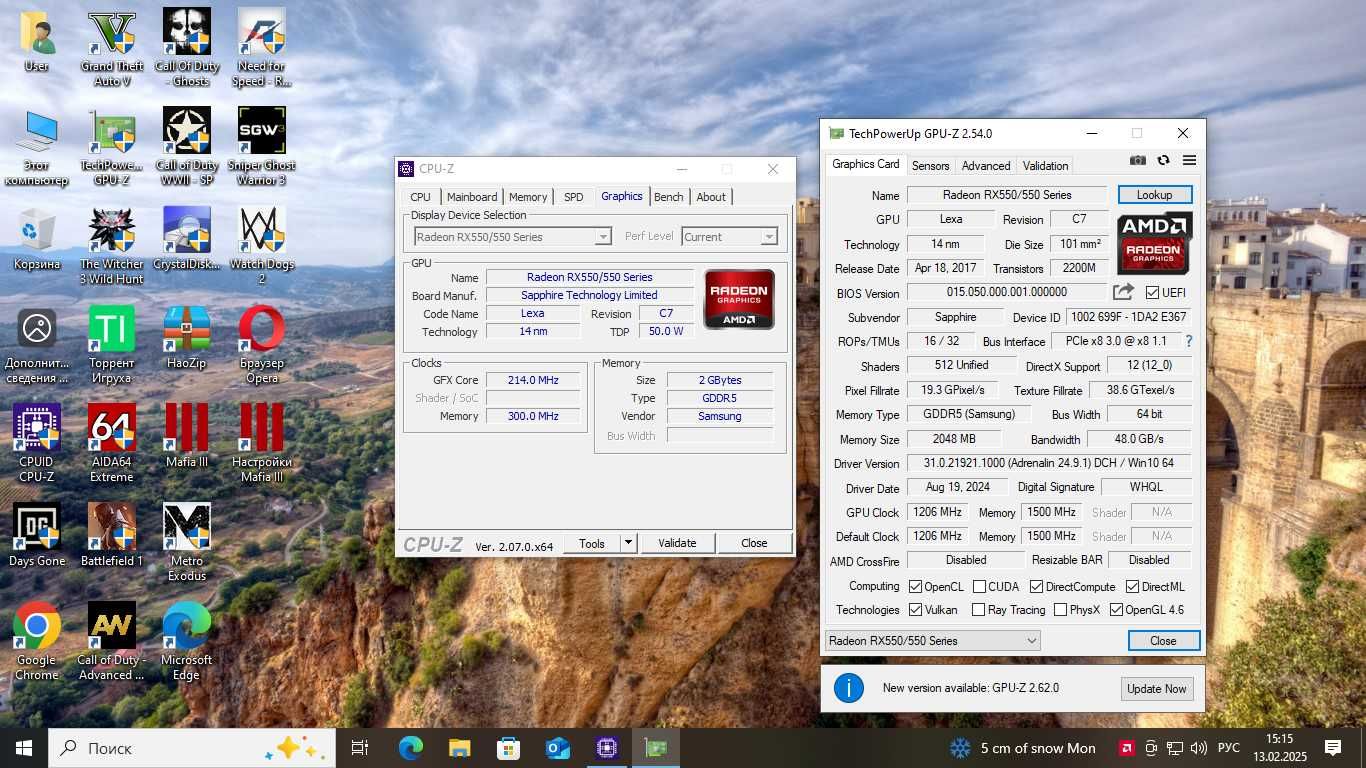Click the BIOS Version field in GPU-Z
Screen dimensions: 1366x768
(1007, 292)
